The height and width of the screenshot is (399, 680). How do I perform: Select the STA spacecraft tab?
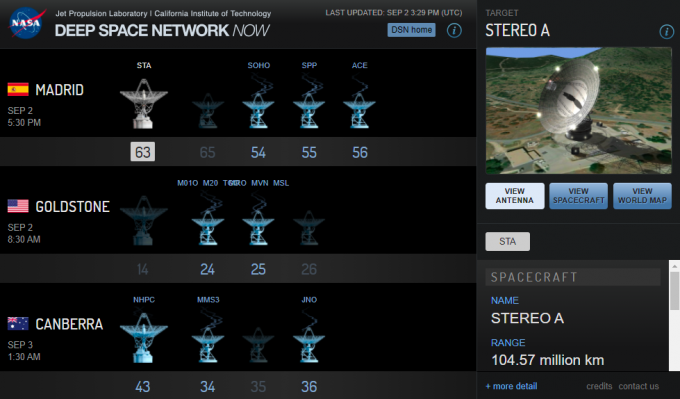[x=507, y=242]
